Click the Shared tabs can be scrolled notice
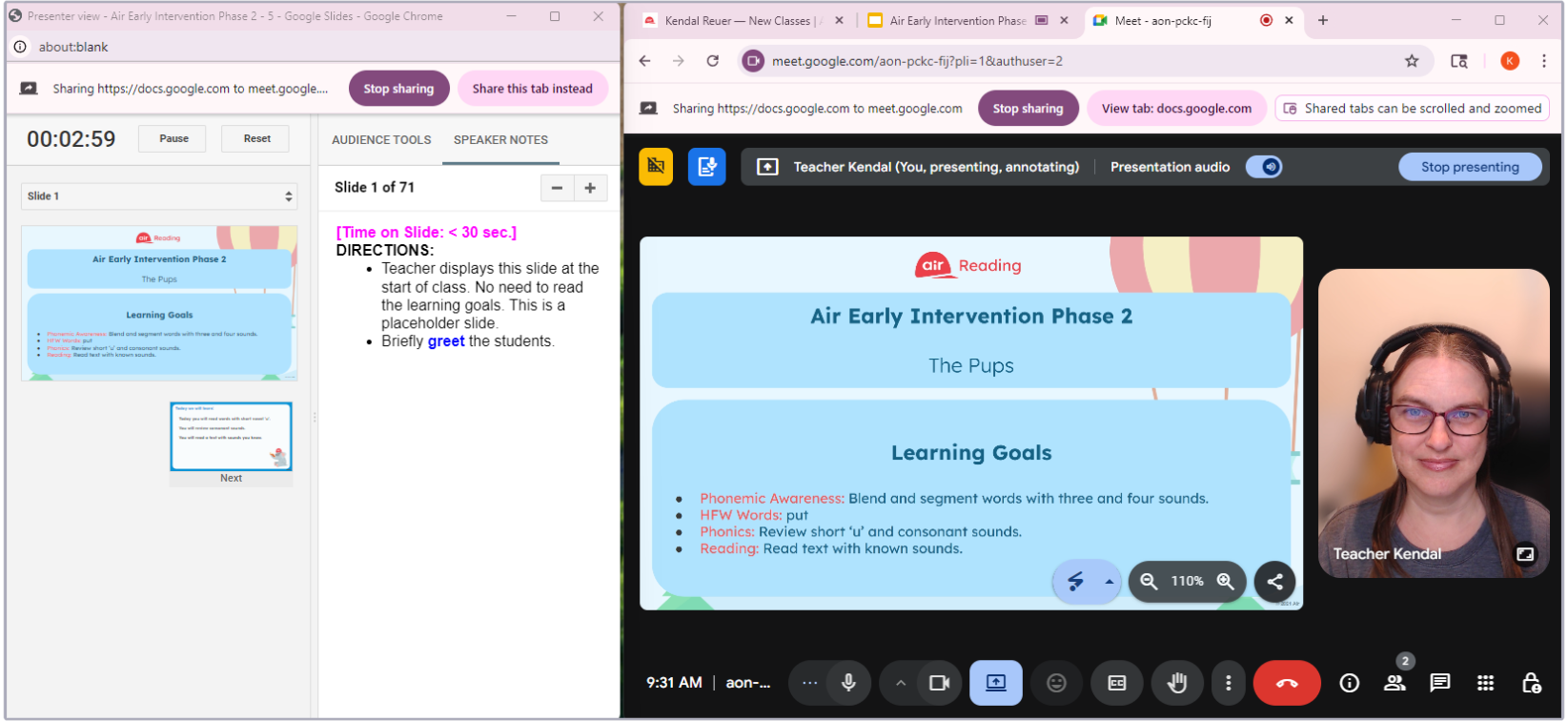Image resolution: width=1568 pixels, height=721 pixels. pos(1413,109)
